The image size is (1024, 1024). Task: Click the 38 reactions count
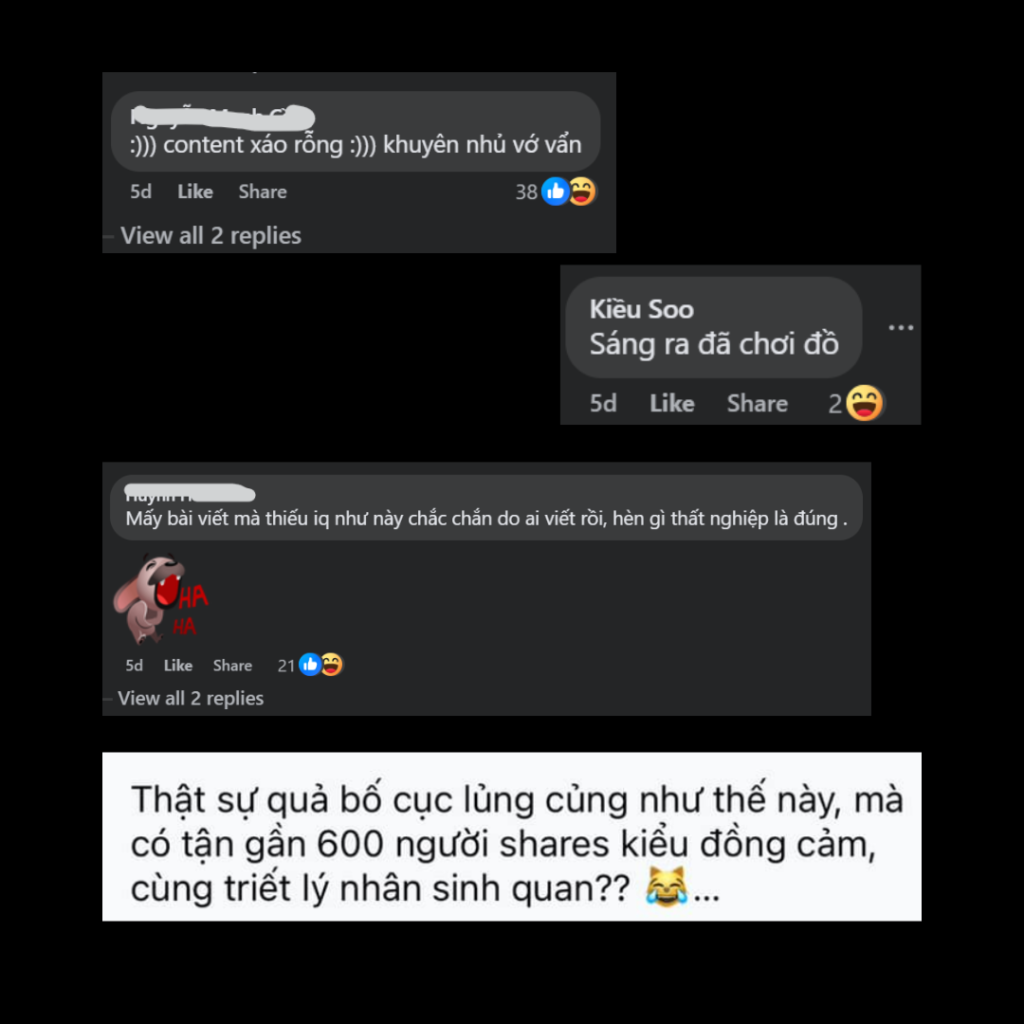tap(526, 192)
